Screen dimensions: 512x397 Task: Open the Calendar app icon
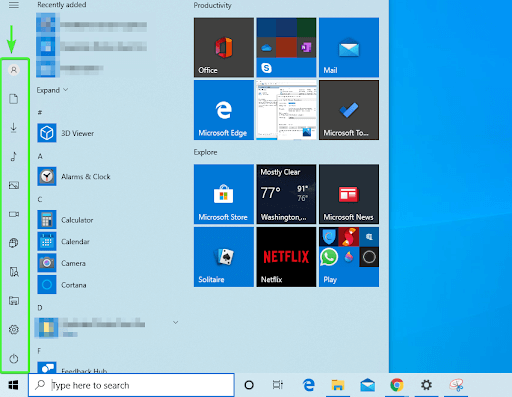tap(47, 241)
